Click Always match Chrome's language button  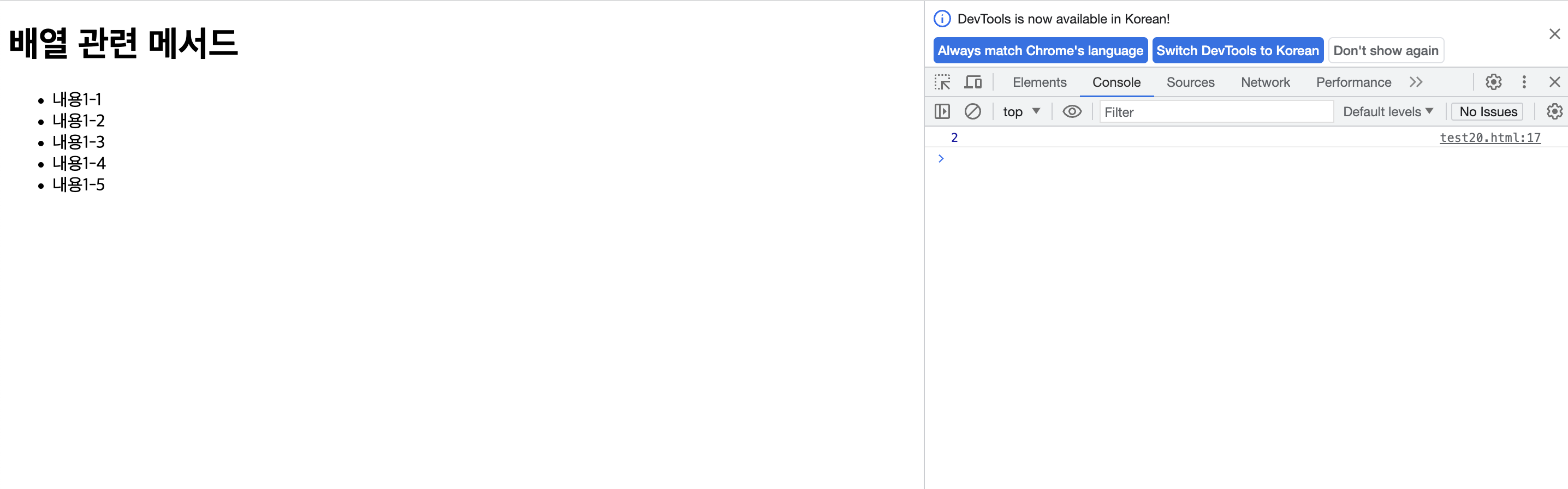click(x=1040, y=50)
